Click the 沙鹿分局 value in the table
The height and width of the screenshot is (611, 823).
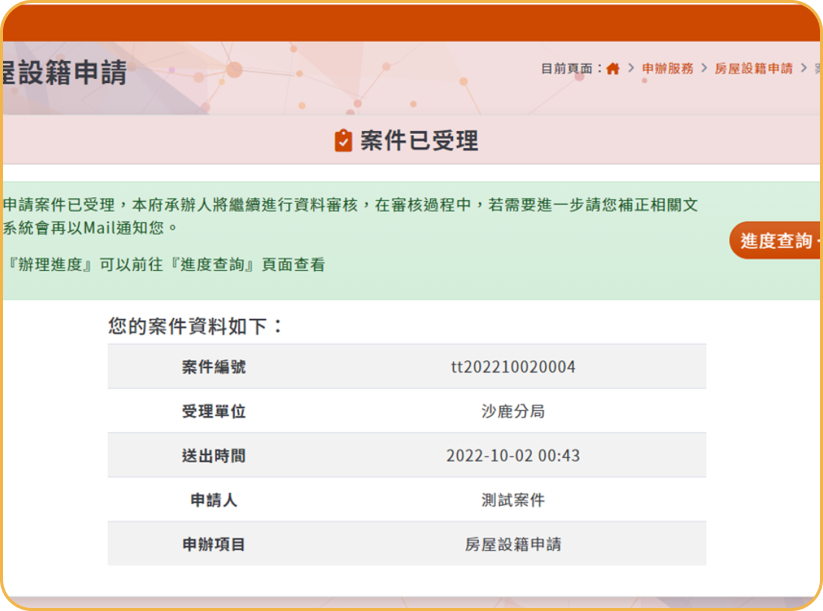512,411
